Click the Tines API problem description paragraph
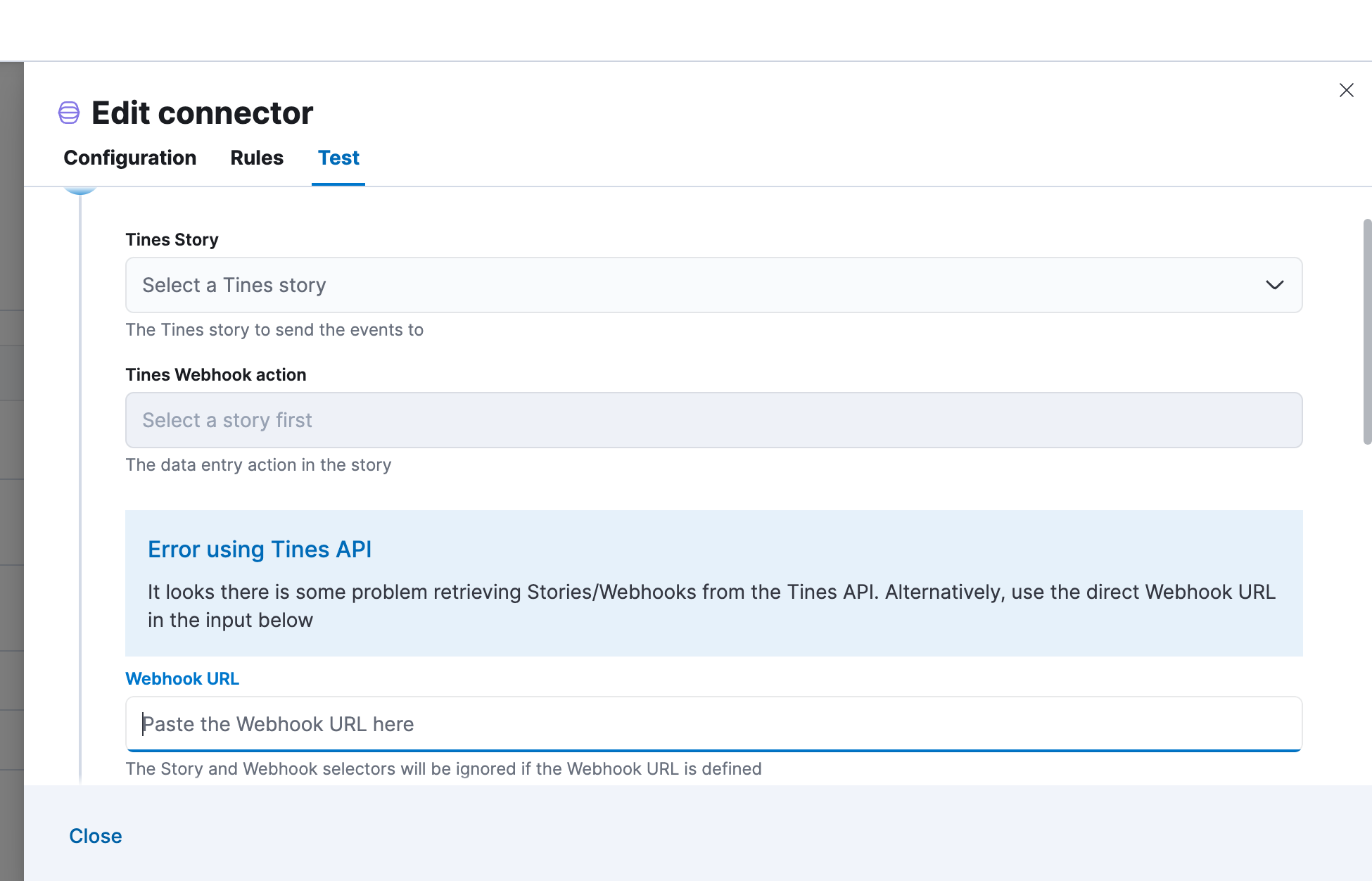 pos(711,606)
